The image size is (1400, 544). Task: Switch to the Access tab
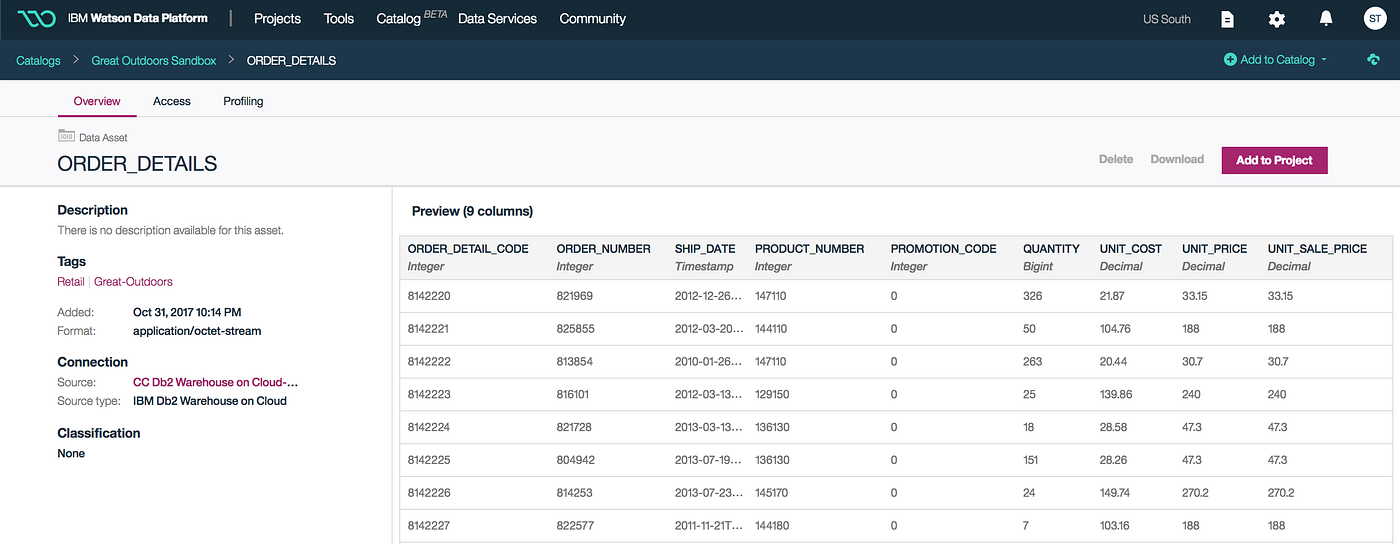[172, 101]
